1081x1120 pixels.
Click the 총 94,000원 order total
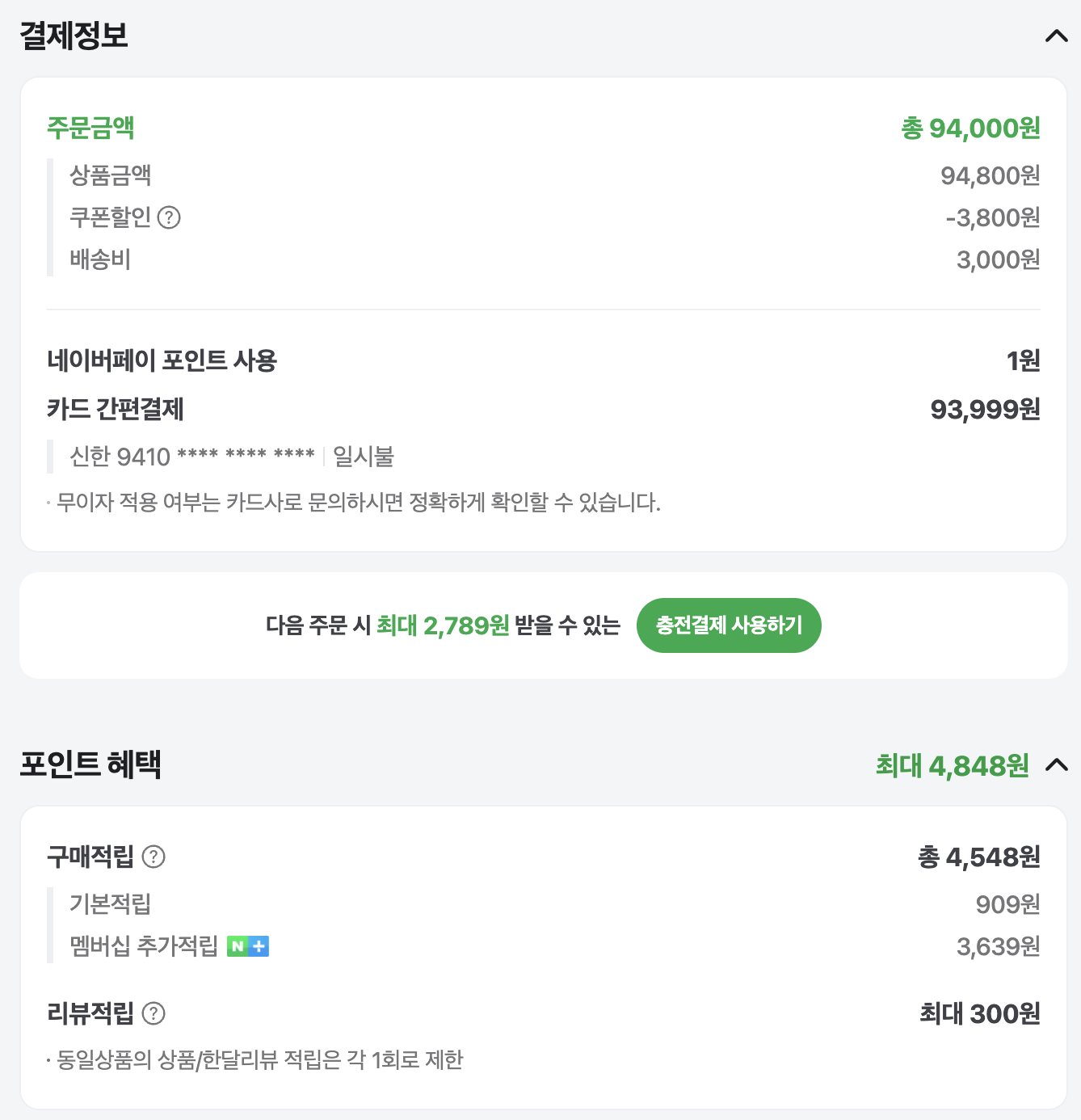click(970, 128)
